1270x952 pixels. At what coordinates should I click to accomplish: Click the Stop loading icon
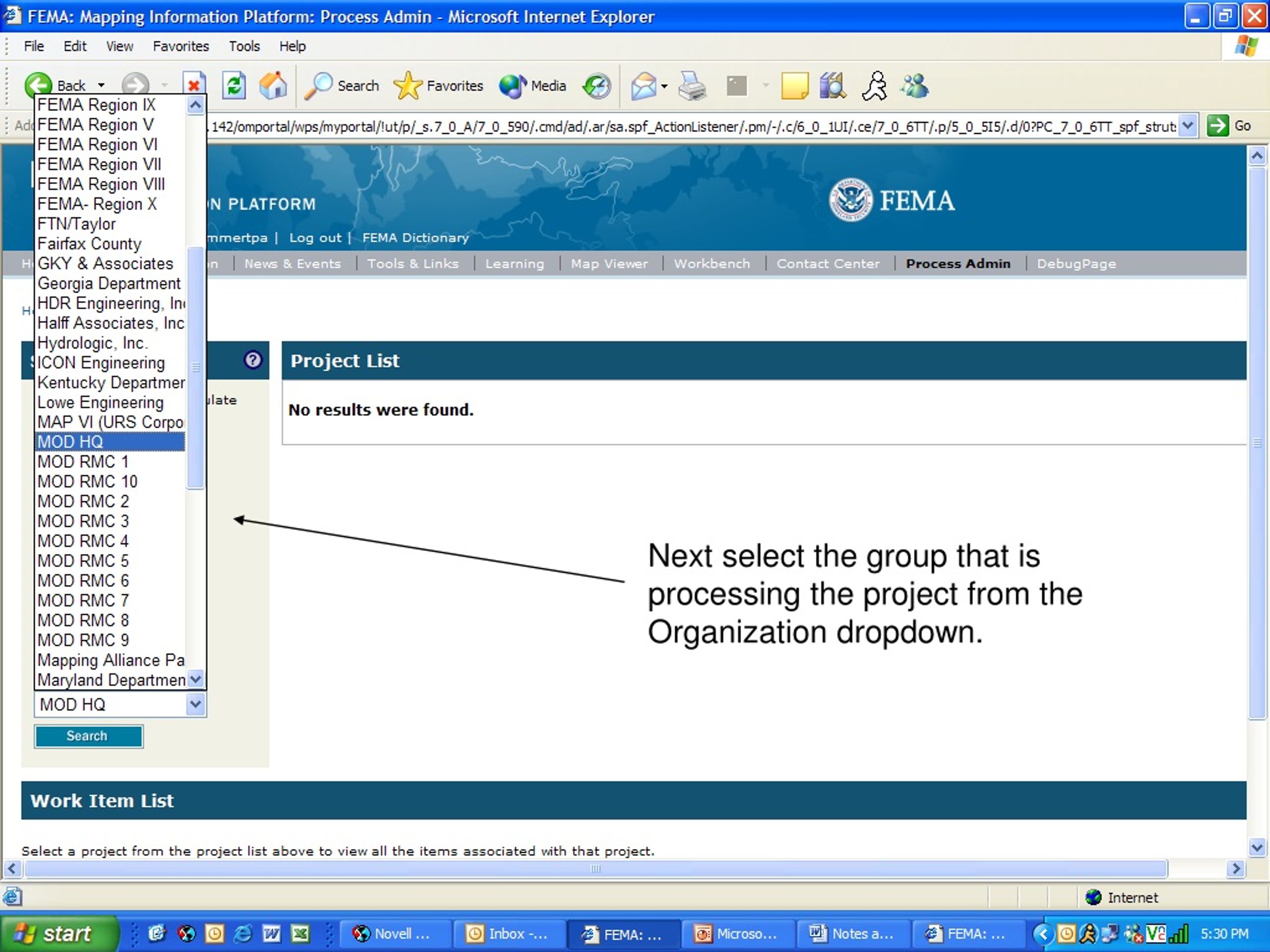194,85
